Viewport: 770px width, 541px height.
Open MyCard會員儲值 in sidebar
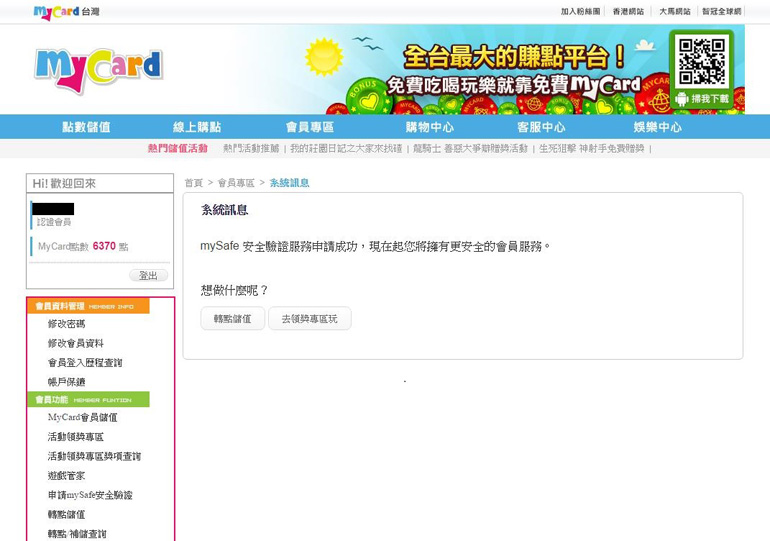(82, 417)
